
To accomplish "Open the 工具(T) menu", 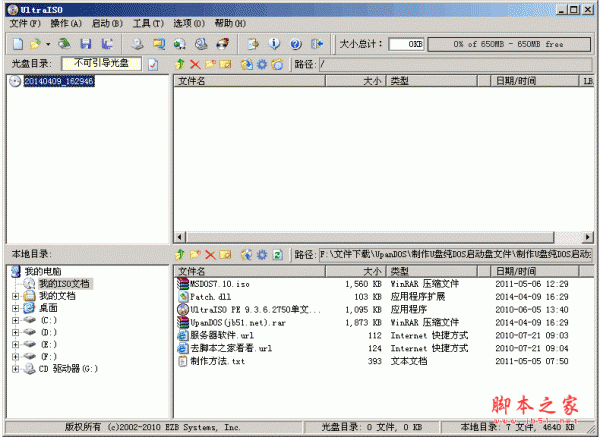I will pyautogui.click(x=148, y=24).
